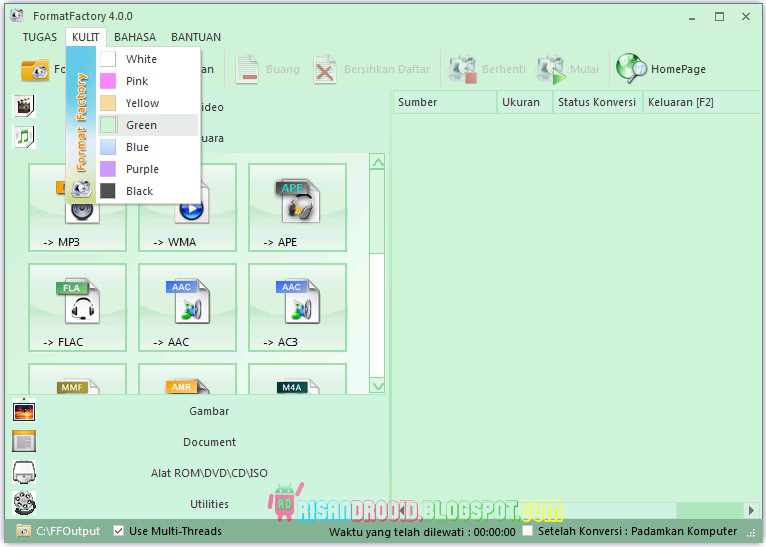This screenshot has height=547, width=766.
Task: Pick the Blue skin entry
Action: 149,147
